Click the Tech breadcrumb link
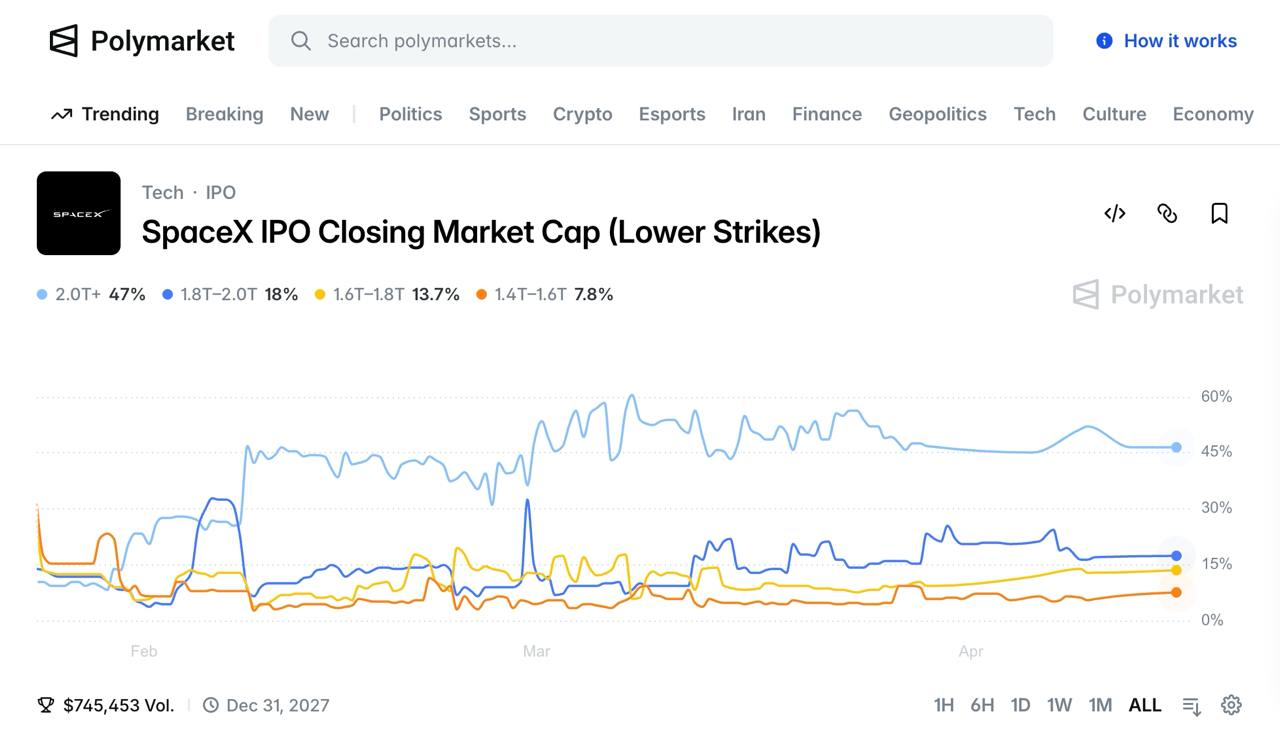 point(162,192)
